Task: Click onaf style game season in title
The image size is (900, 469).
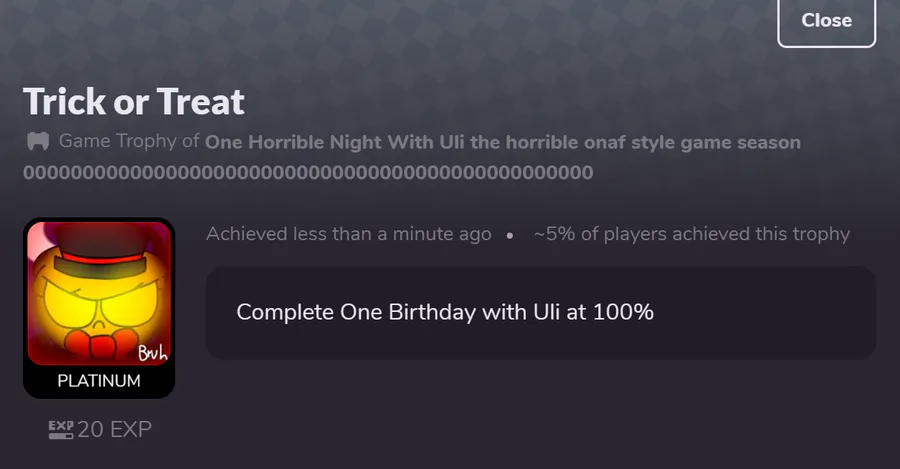Action: pos(692,142)
